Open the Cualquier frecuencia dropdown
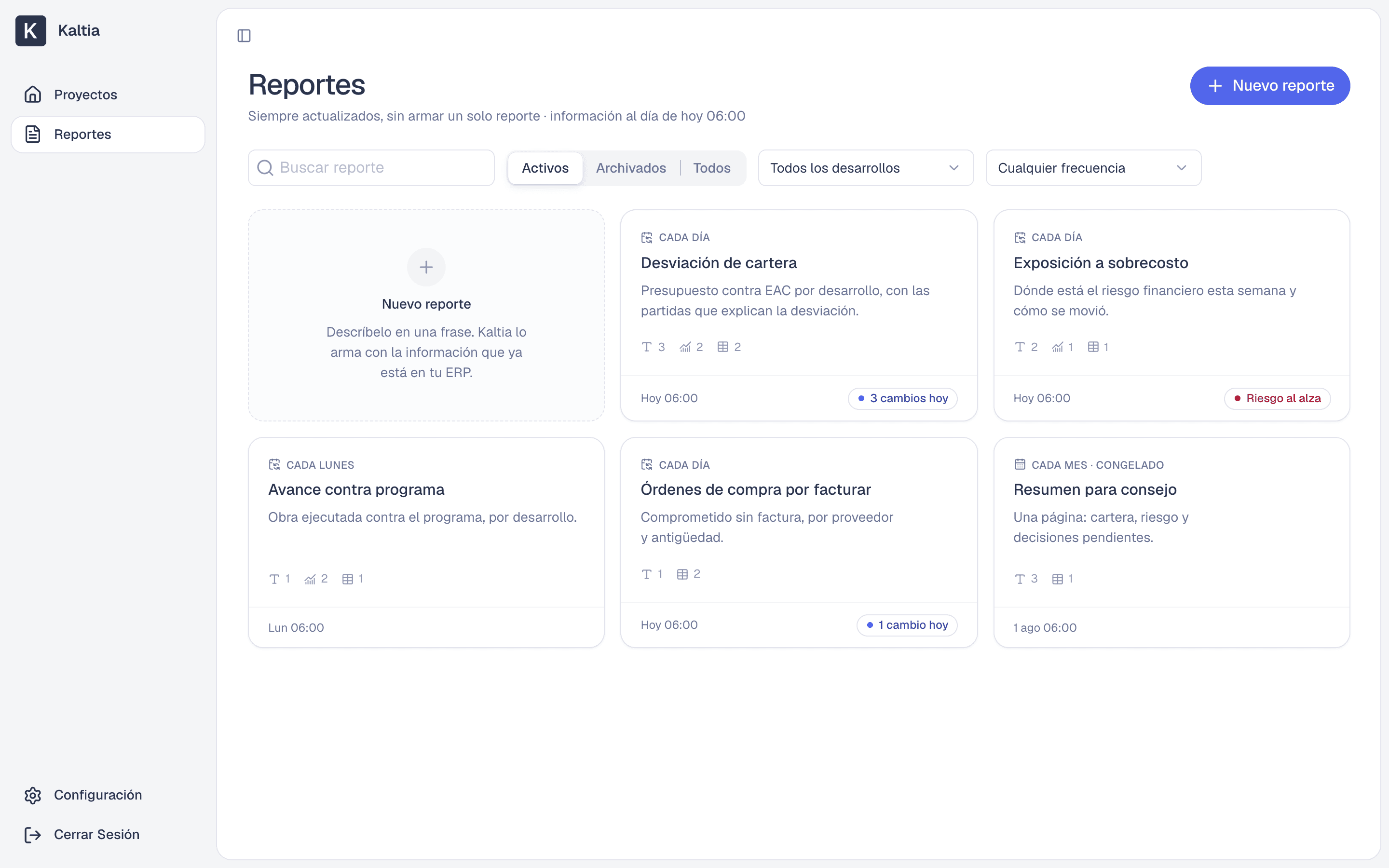 [1093, 168]
